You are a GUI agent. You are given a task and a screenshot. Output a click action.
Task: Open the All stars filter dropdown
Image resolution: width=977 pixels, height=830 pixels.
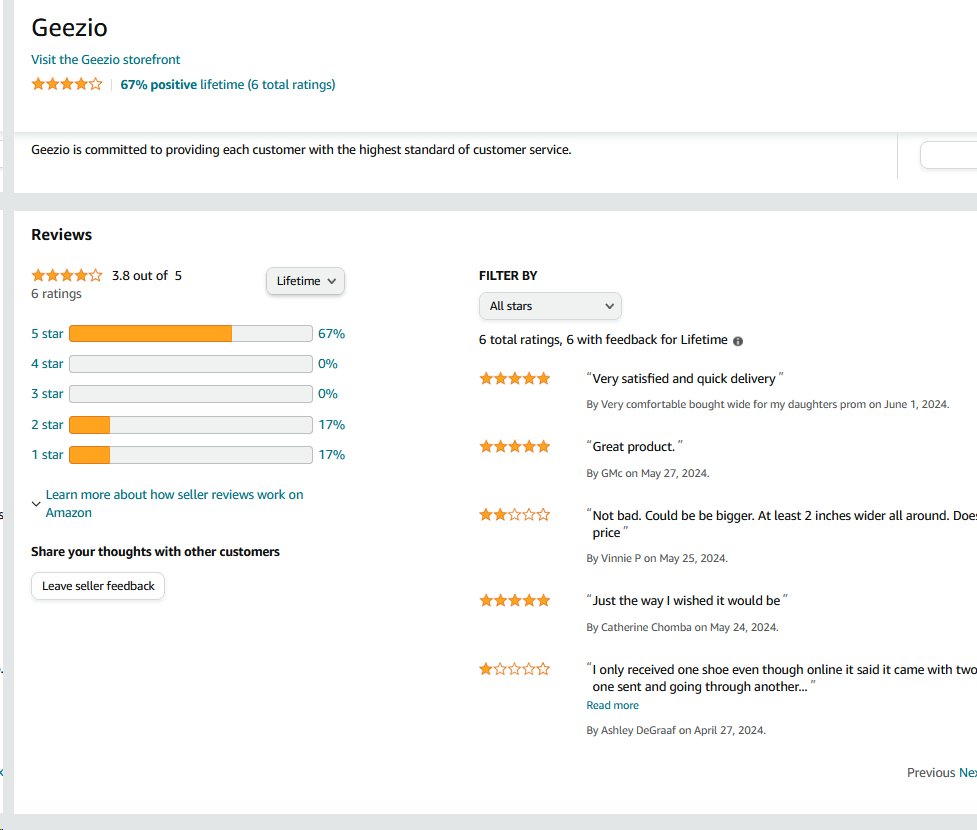550,306
